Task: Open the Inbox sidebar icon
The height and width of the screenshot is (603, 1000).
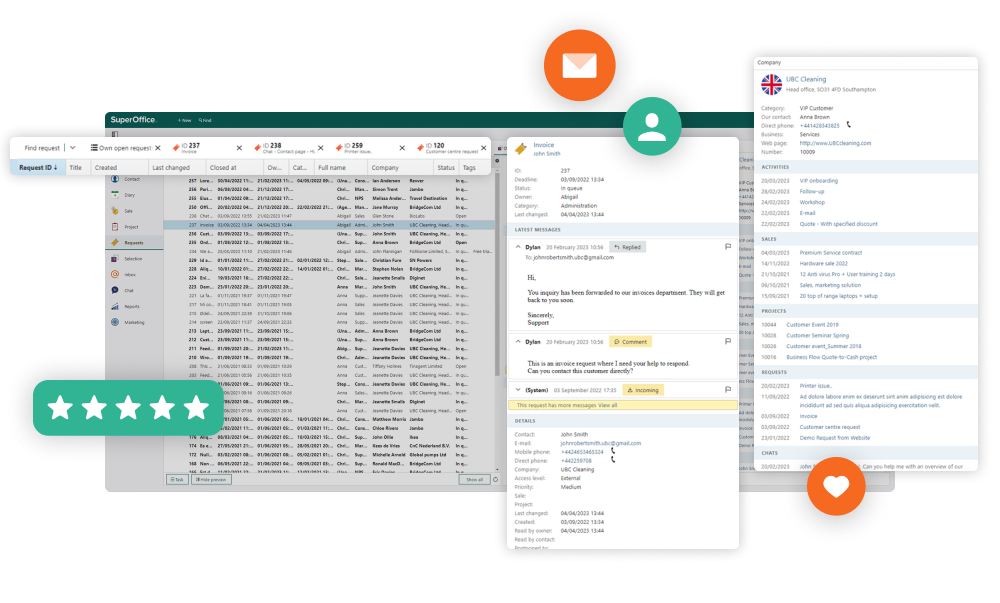Action: click(116, 274)
